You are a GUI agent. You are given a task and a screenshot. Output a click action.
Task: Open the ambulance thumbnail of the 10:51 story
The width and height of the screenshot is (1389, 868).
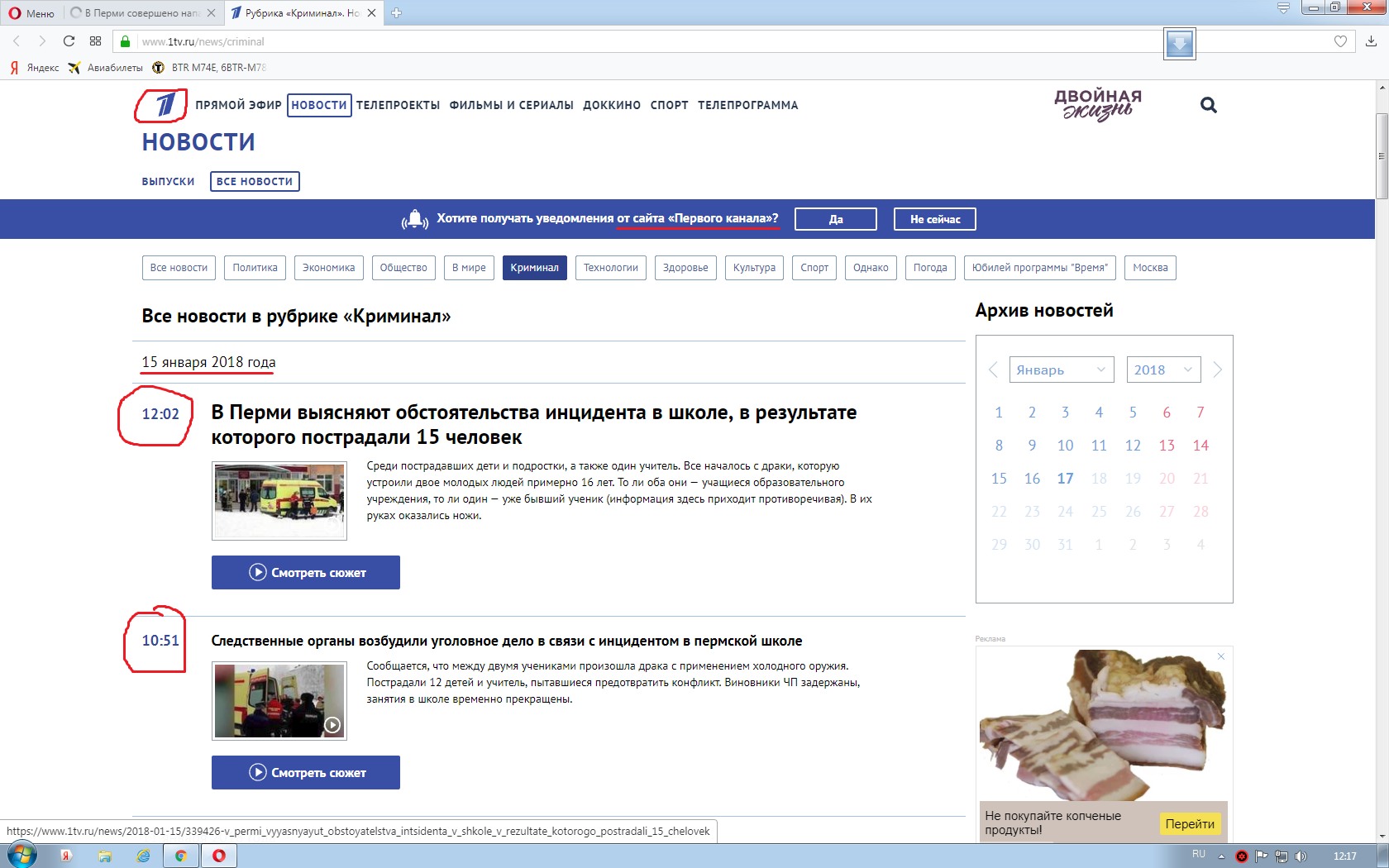click(x=279, y=701)
